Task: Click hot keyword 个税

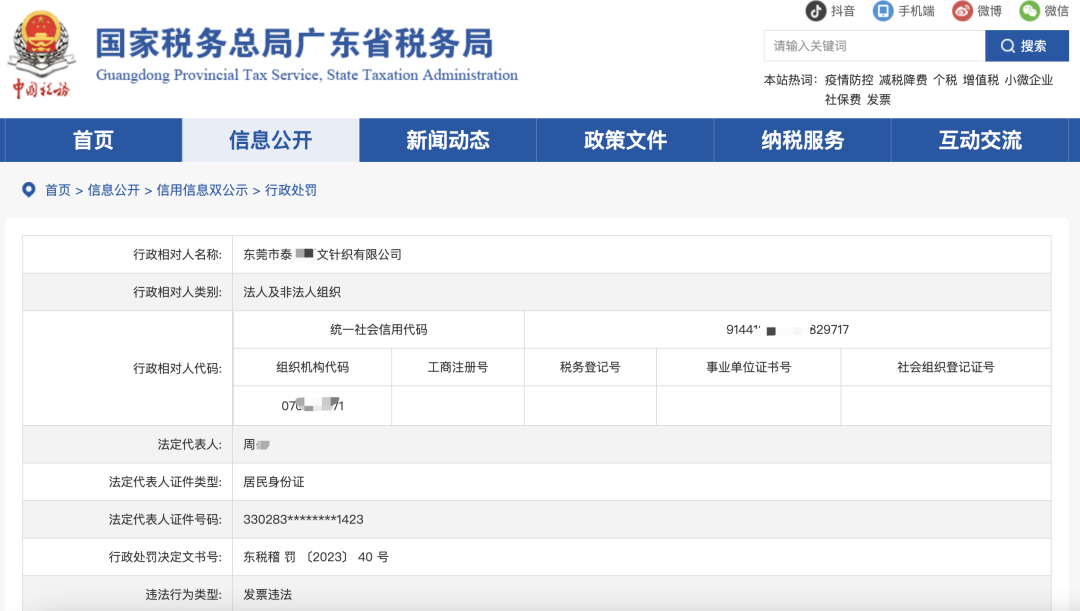Action: pyautogui.click(x=945, y=80)
